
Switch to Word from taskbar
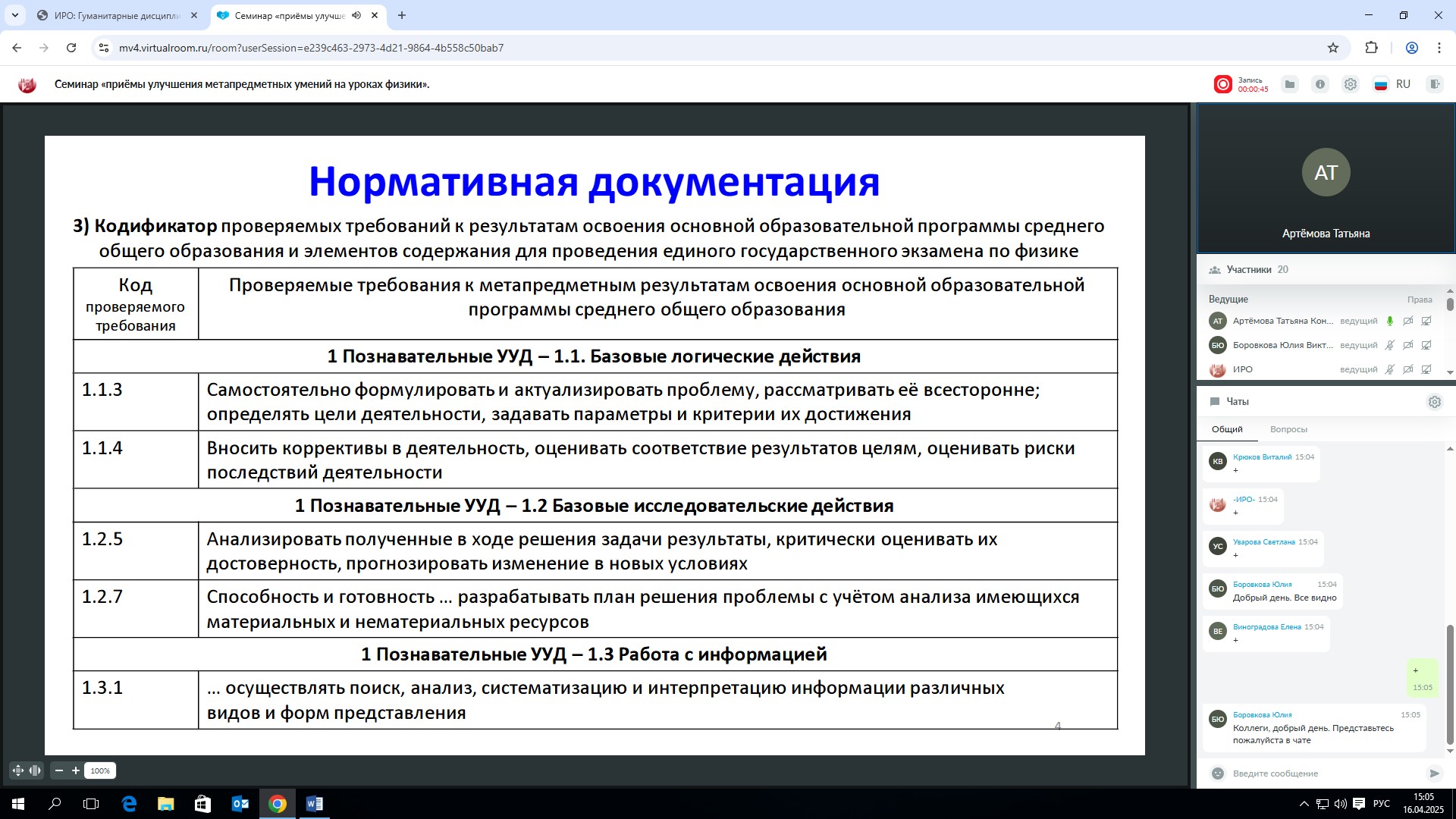314,804
